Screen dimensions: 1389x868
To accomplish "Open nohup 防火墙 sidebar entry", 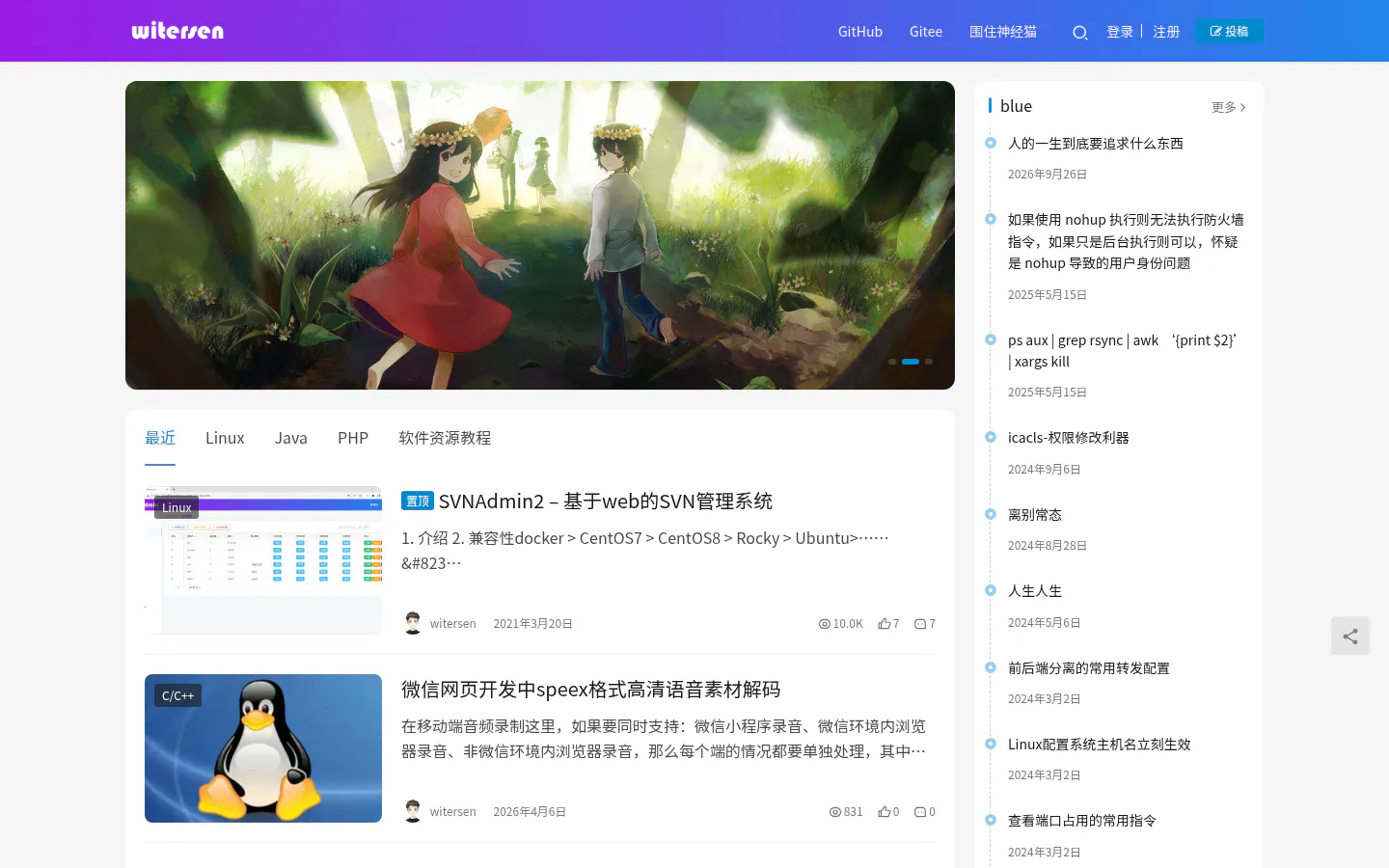I will pyautogui.click(x=1126, y=241).
